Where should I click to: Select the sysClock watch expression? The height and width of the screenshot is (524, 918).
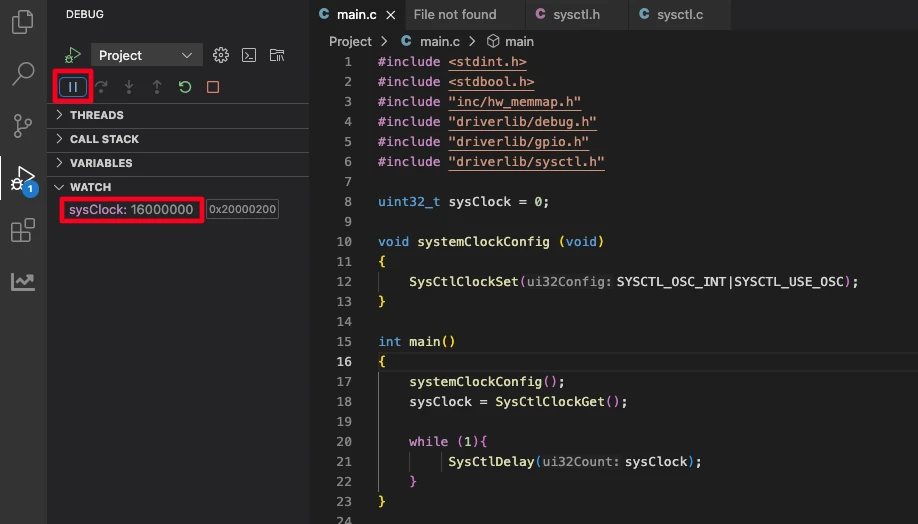tap(131, 210)
